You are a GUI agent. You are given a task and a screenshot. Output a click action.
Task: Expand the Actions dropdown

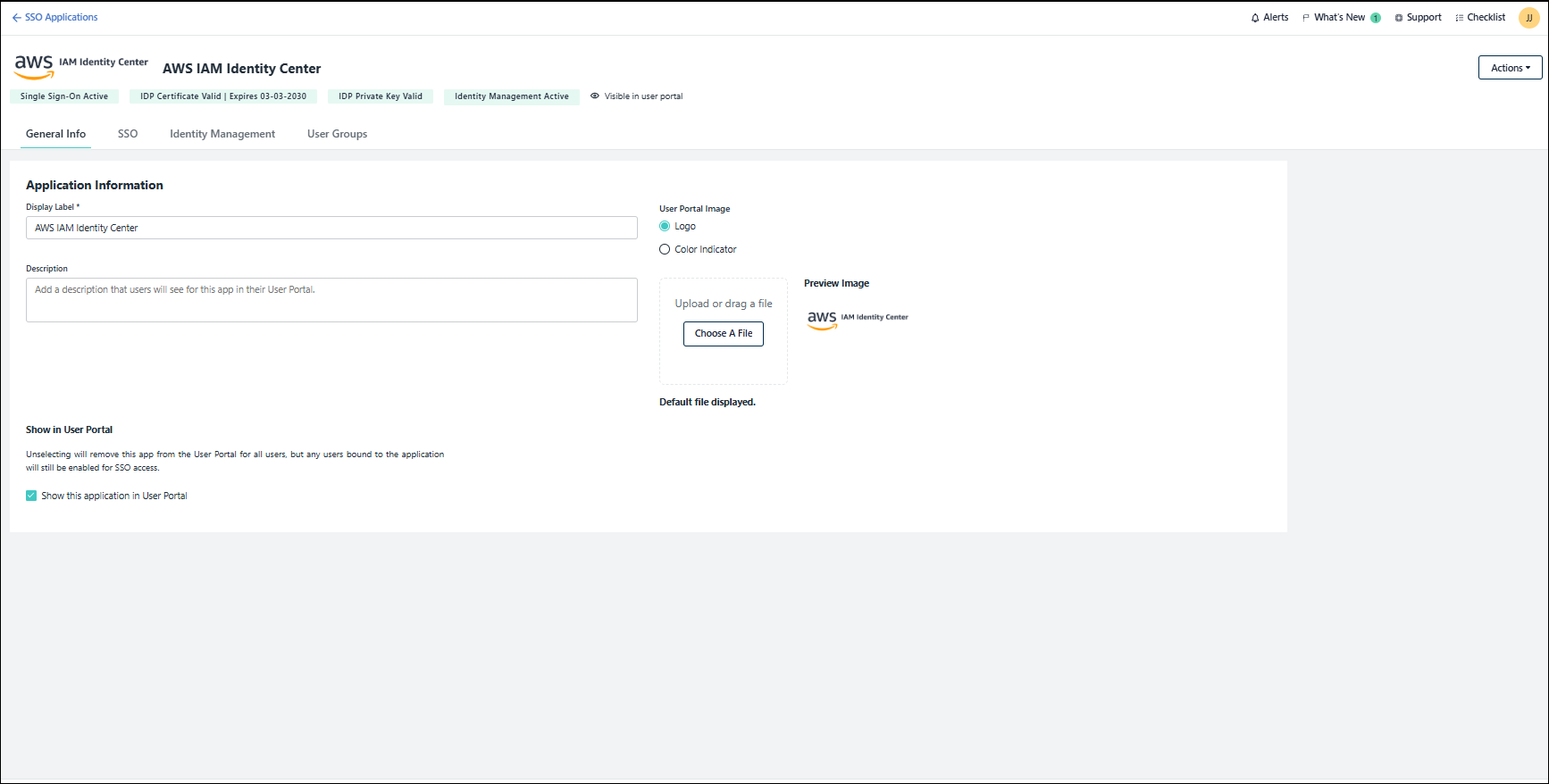(x=1510, y=68)
